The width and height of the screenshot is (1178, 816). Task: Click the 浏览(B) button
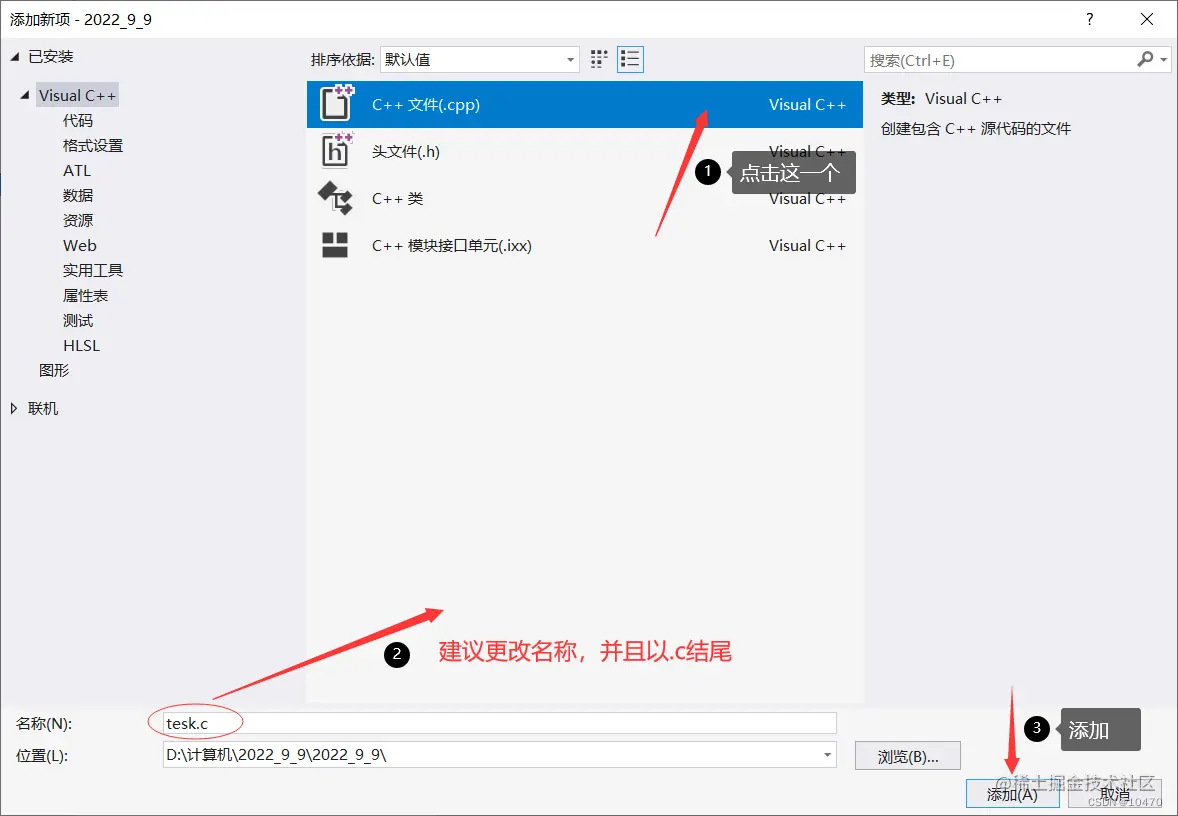coord(907,756)
